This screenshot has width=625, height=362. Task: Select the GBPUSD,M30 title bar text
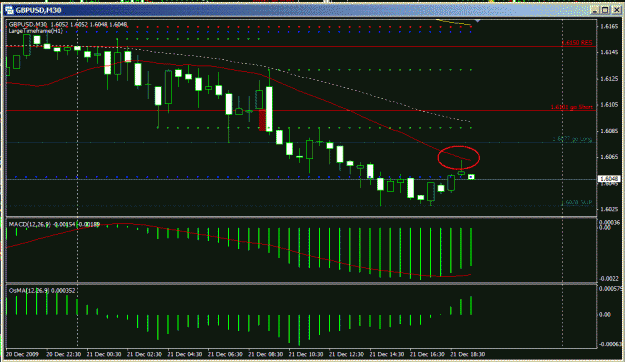(x=39, y=10)
